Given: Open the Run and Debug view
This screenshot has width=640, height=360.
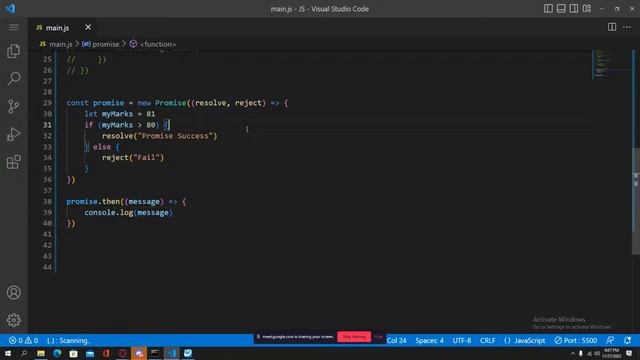Looking at the screenshot, I should (x=13, y=134).
